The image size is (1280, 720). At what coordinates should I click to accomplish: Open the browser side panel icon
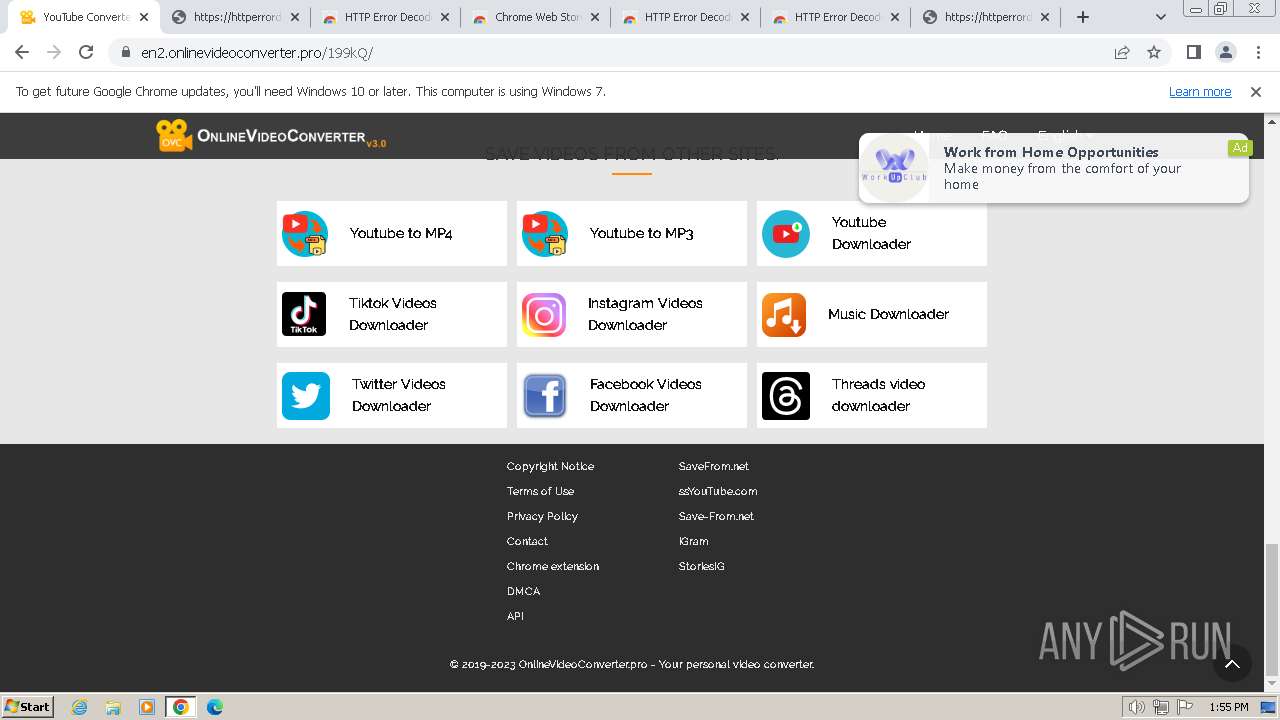point(1194,52)
